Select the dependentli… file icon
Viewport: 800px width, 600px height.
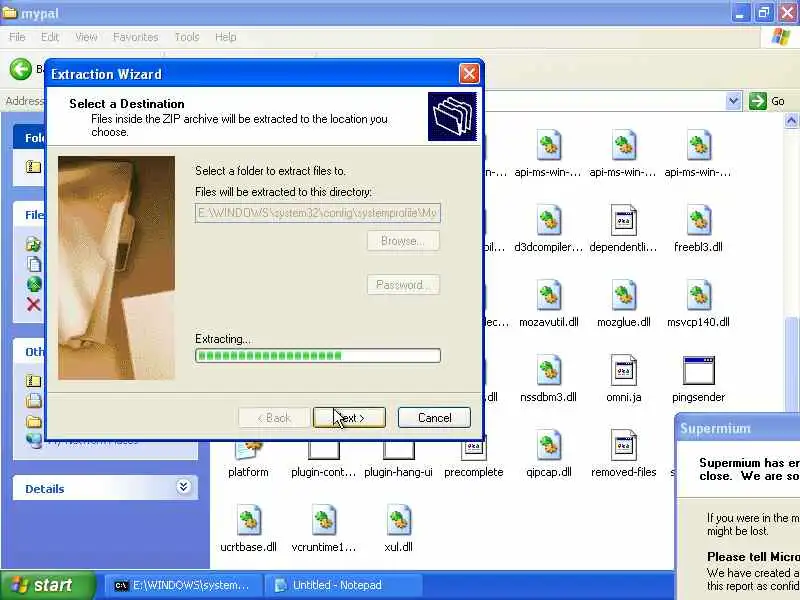[x=623, y=220]
